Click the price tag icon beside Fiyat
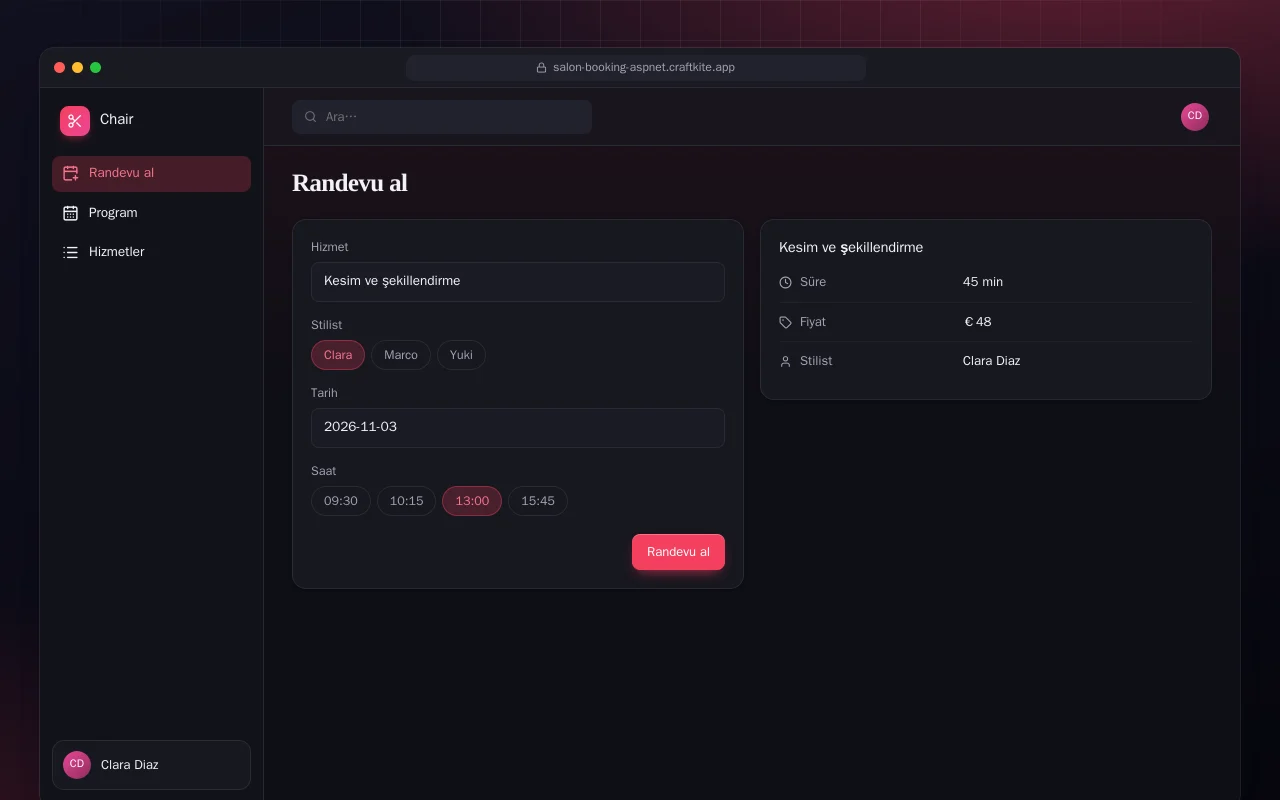The image size is (1280, 800). (x=785, y=322)
